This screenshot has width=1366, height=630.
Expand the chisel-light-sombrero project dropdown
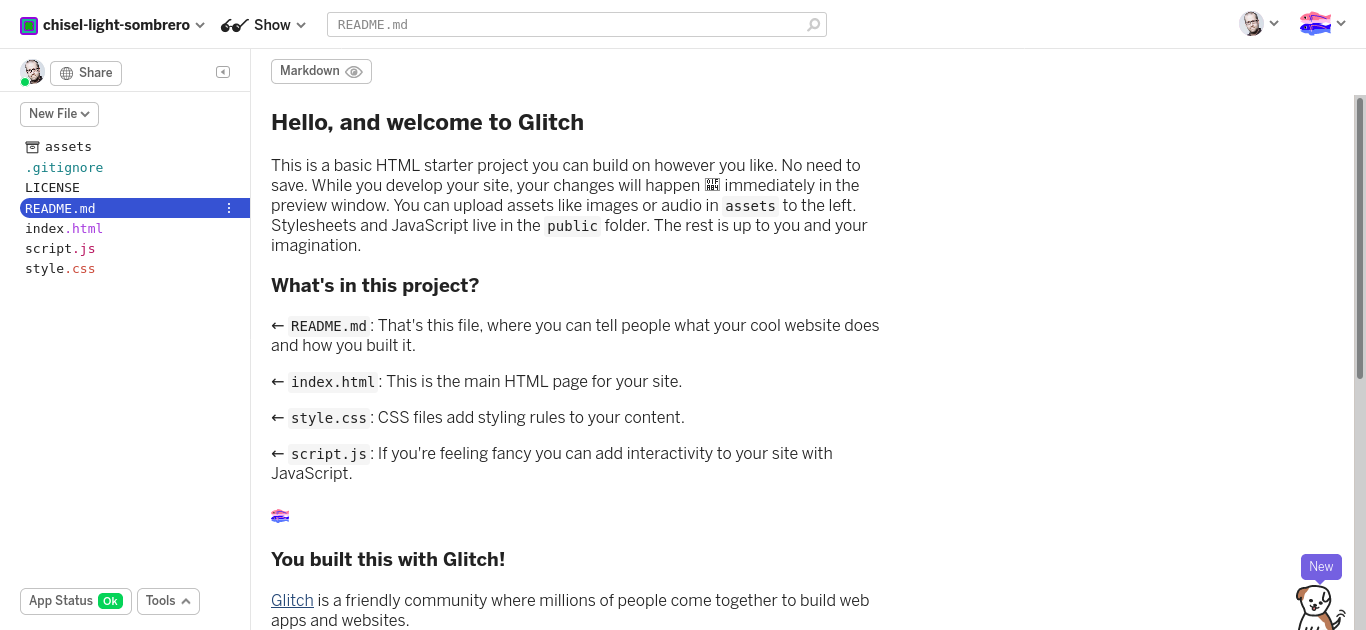[200, 25]
